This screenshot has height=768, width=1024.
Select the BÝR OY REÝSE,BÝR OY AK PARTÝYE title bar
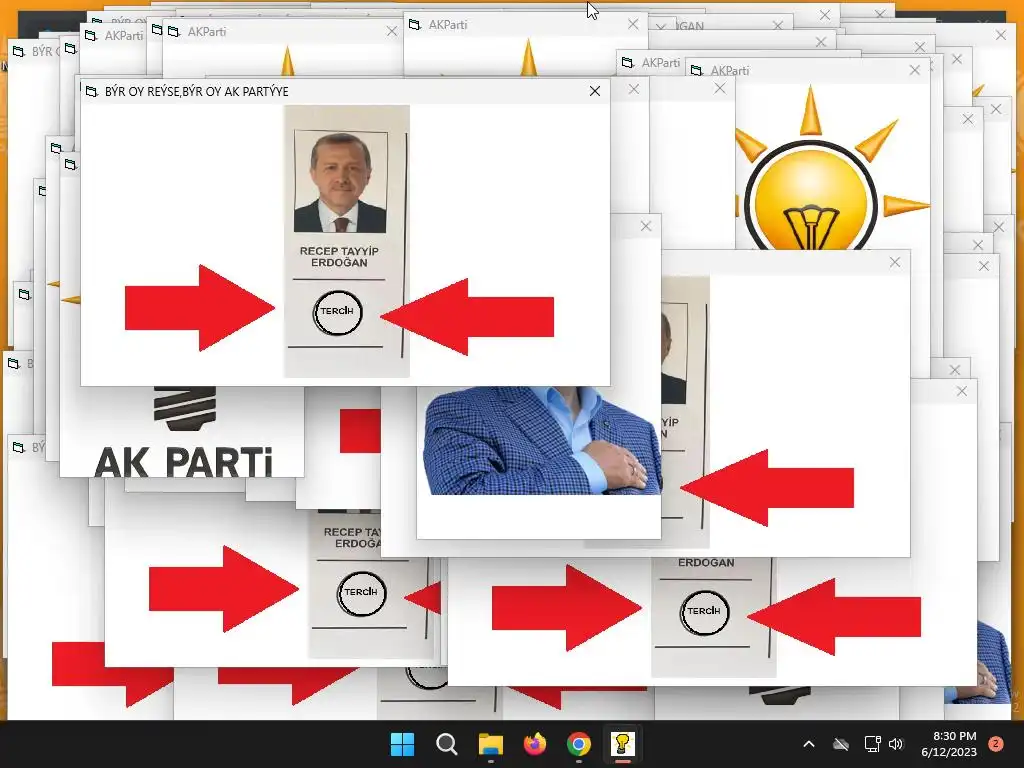click(345, 91)
